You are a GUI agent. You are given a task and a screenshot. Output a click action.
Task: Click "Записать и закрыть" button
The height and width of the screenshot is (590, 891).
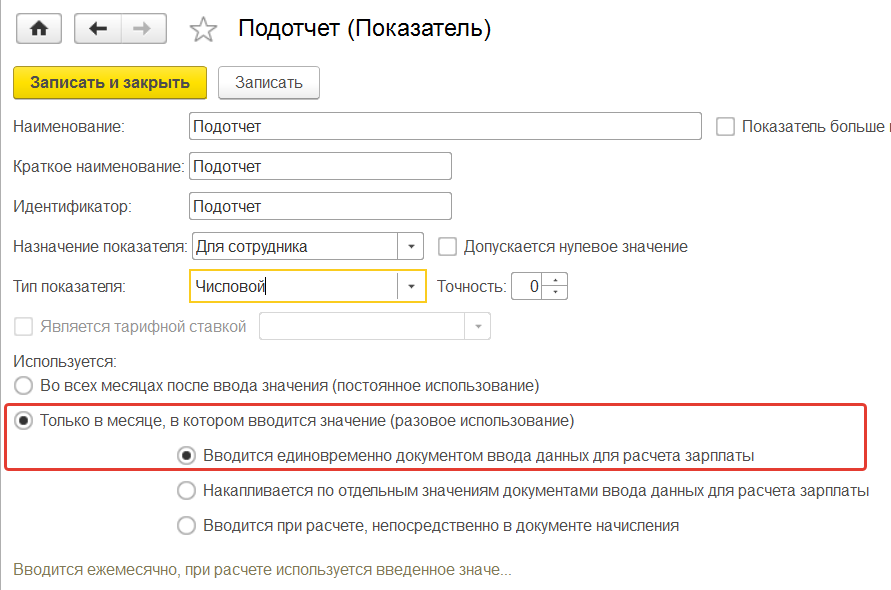pyautogui.click(x=110, y=83)
